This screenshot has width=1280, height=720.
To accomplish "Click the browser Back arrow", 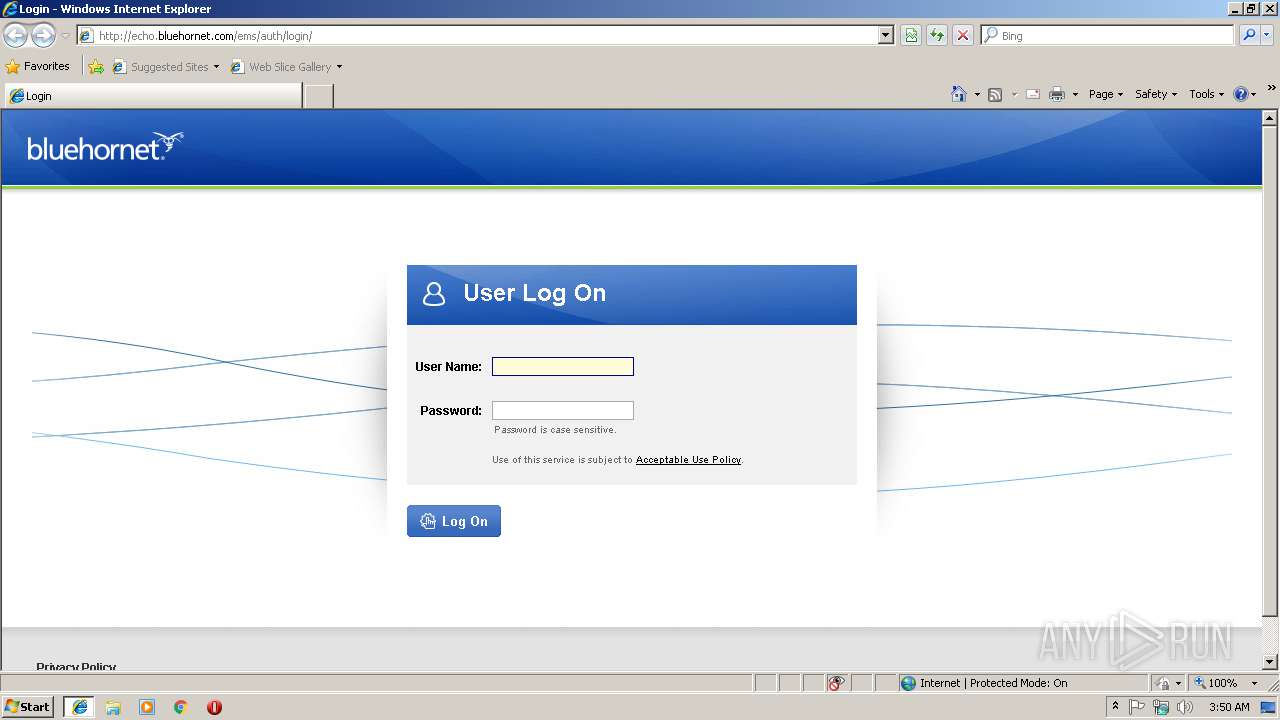I will [x=16, y=36].
